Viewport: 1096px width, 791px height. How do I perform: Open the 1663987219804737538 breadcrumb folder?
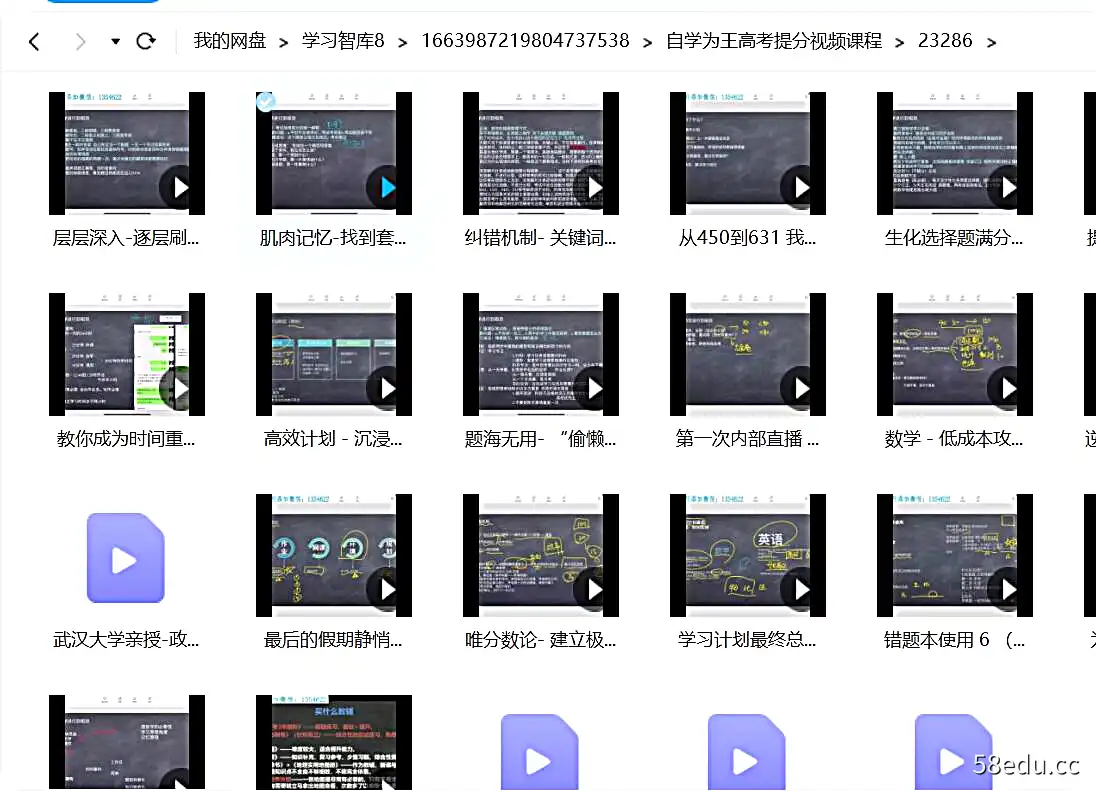pyautogui.click(x=525, y=41)
